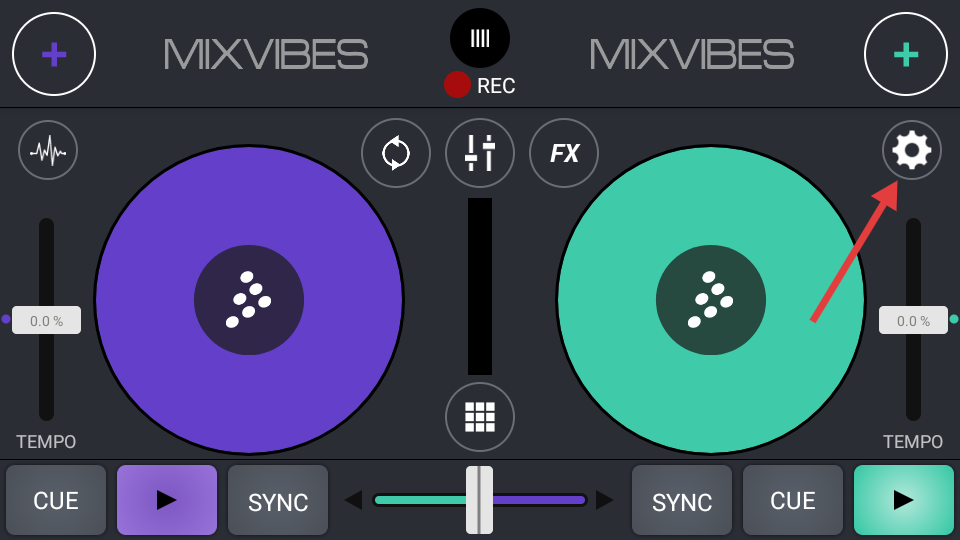960x540 pixels.
Task: Open the sample pads grid icon
Action: click(x=480, y=416)
